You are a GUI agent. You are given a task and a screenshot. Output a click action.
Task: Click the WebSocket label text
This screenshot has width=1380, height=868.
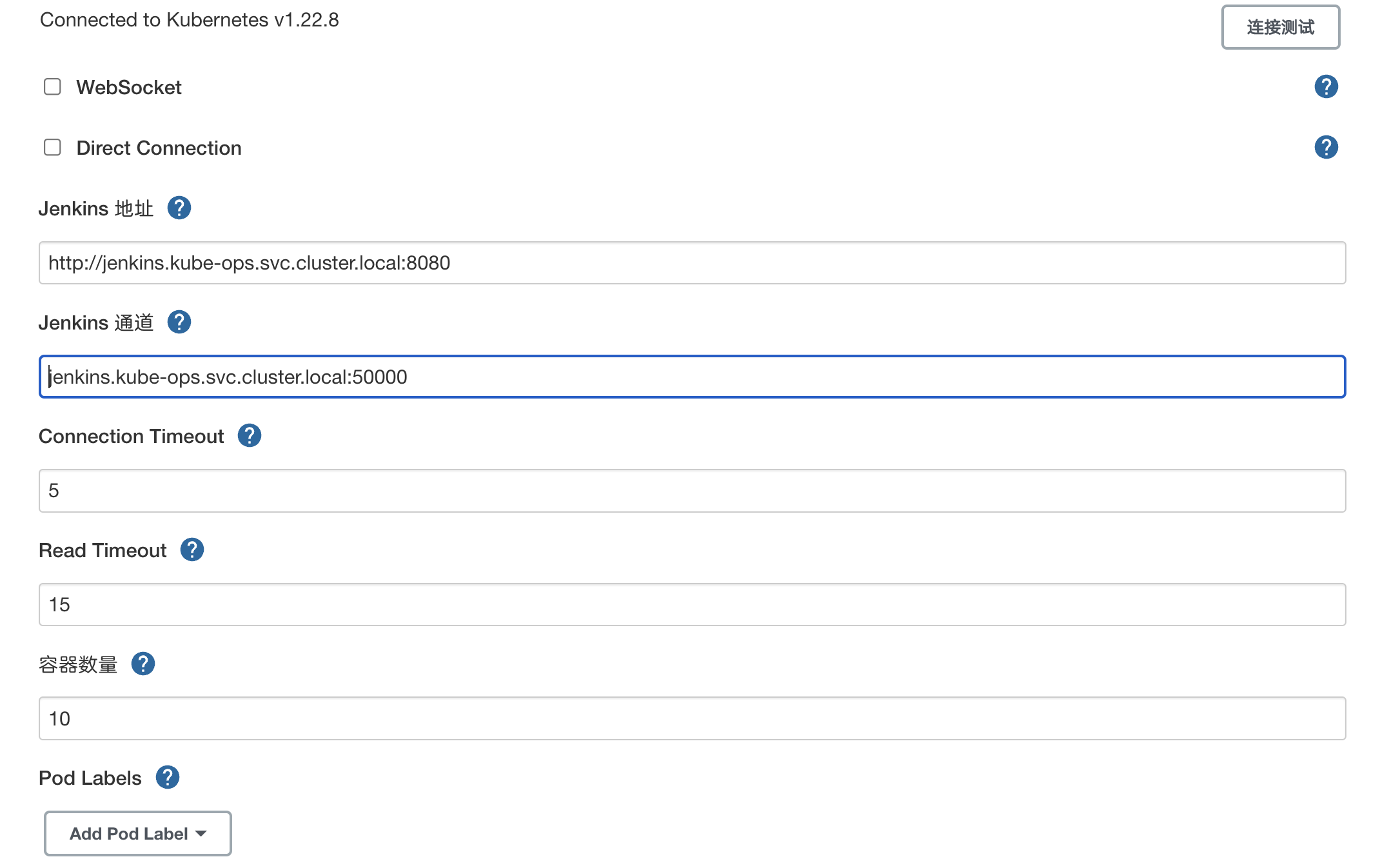point(129,87)
